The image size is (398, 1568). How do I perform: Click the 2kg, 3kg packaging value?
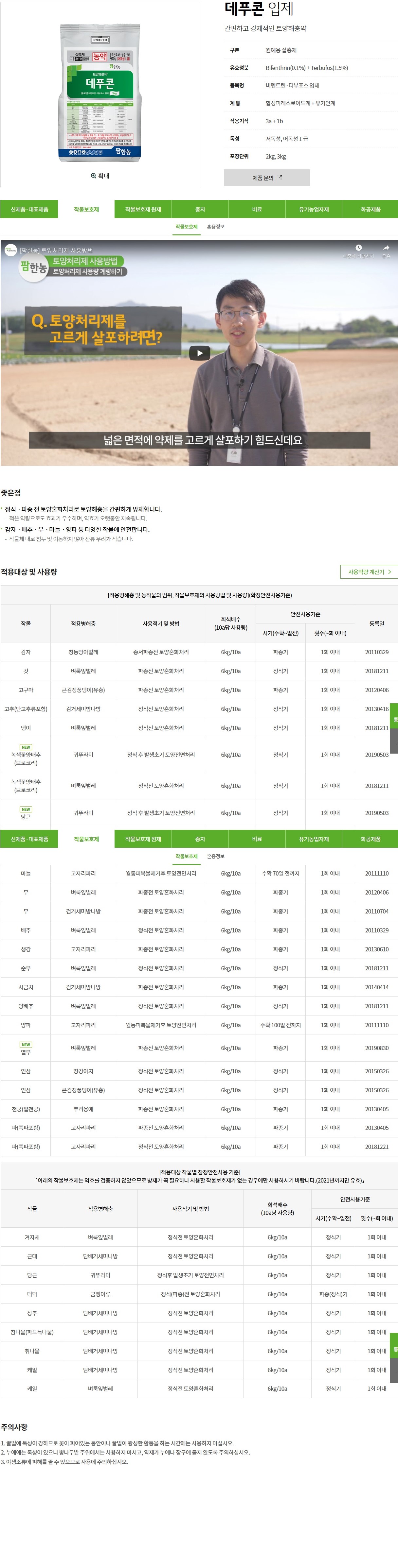(276, 156)
